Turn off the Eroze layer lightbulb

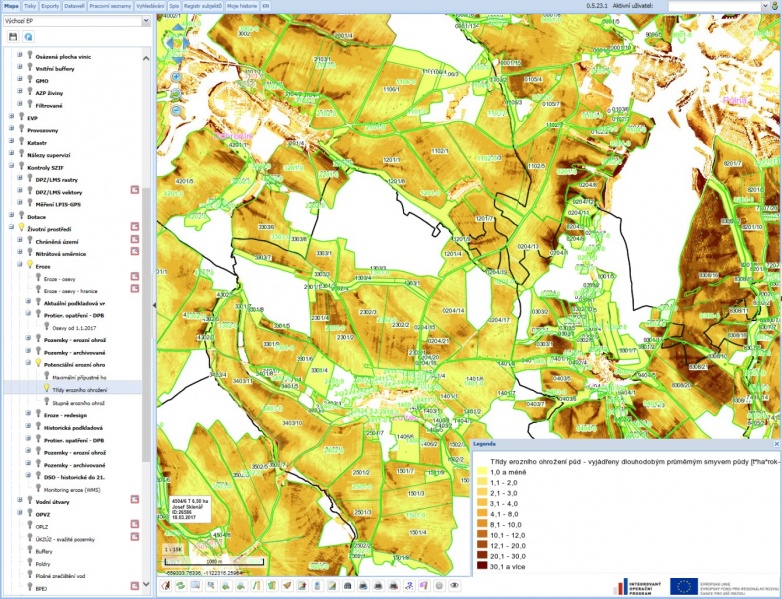point(29,265)
